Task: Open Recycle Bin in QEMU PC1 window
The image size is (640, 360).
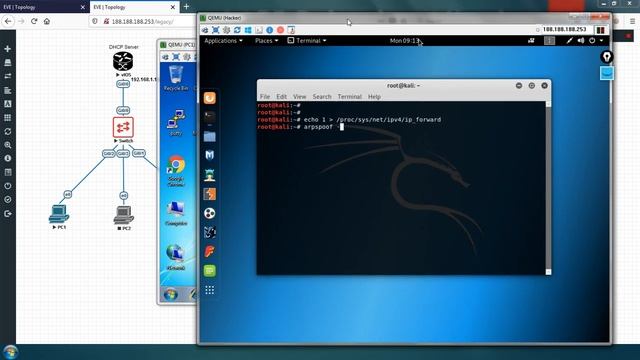Action: click(x=176, y=78)
